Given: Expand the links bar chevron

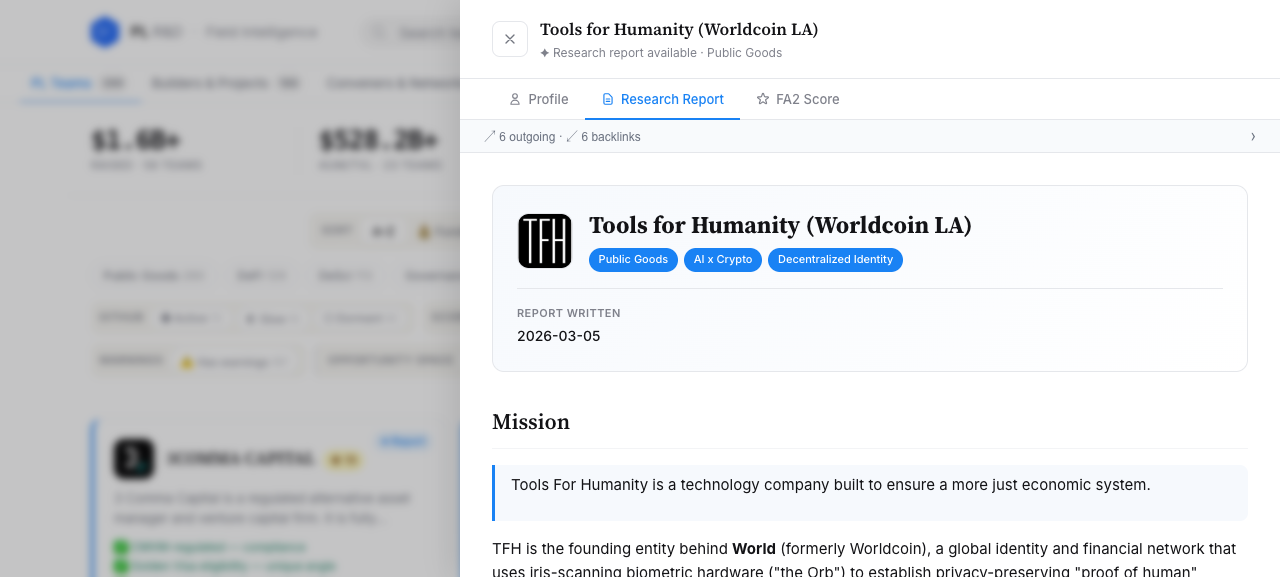Looking at the screenshot, I should 1253,136.
